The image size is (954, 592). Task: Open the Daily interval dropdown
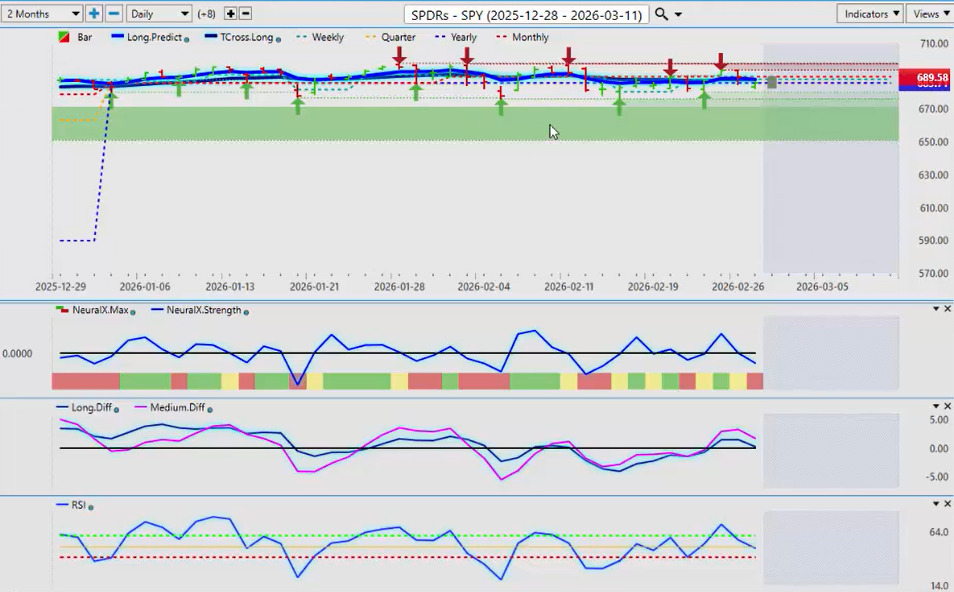pyautogui.click(x=158, y=13)
